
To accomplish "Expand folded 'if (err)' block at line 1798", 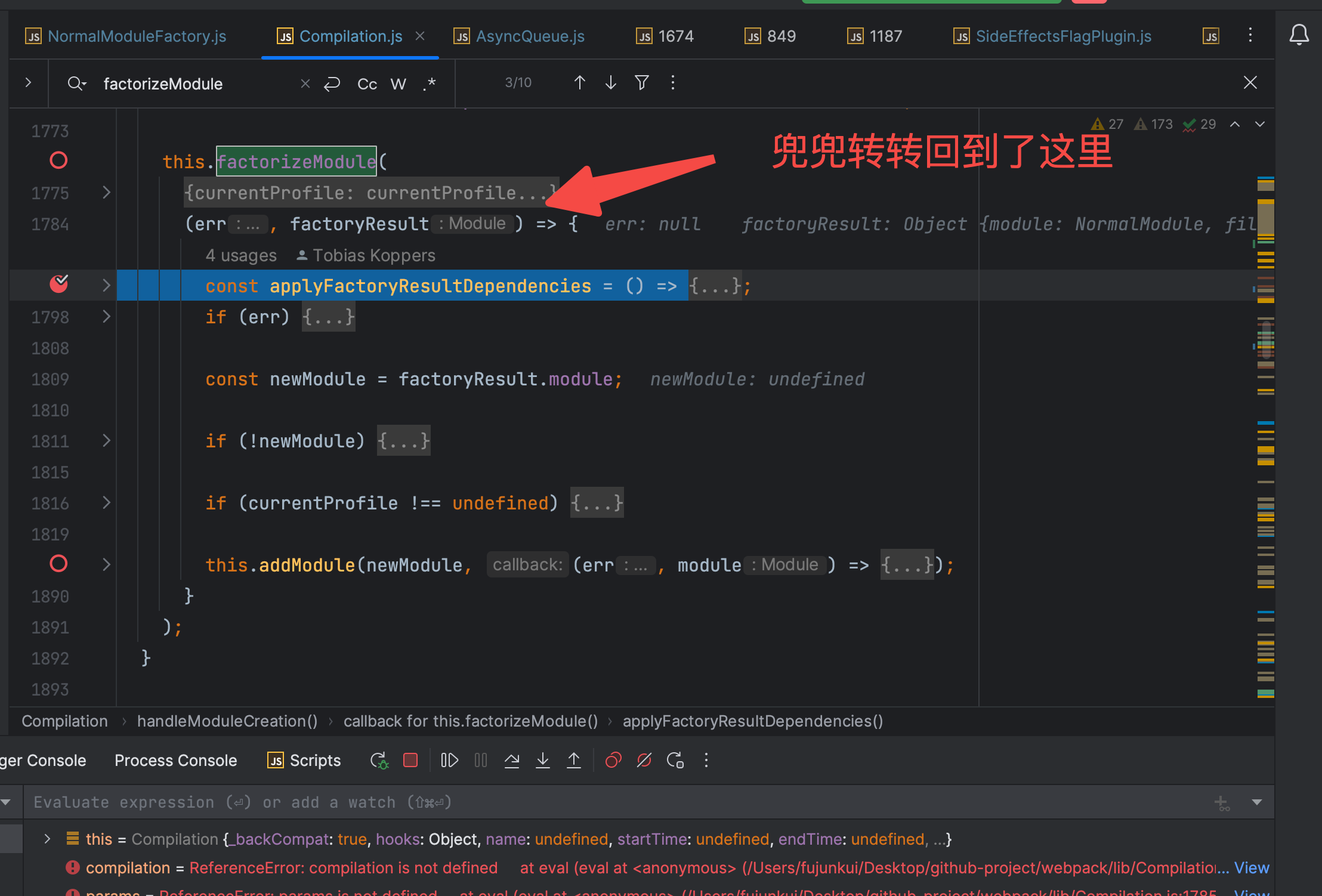I will (106, 317).
